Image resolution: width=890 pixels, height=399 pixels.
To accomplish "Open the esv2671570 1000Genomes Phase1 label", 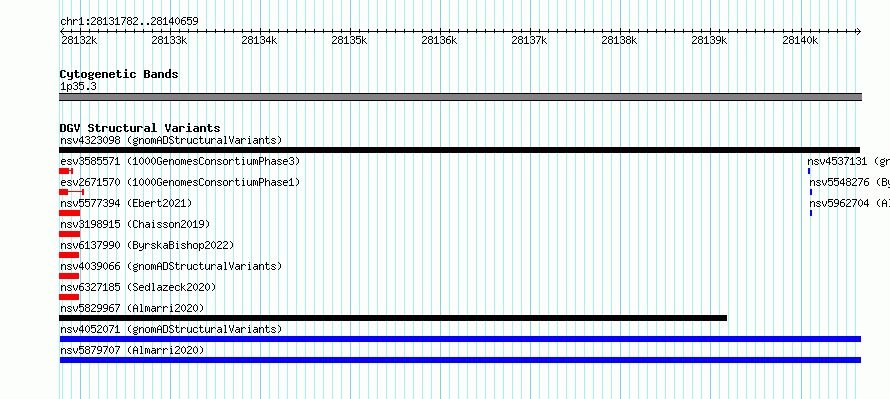I will [180, 182].
